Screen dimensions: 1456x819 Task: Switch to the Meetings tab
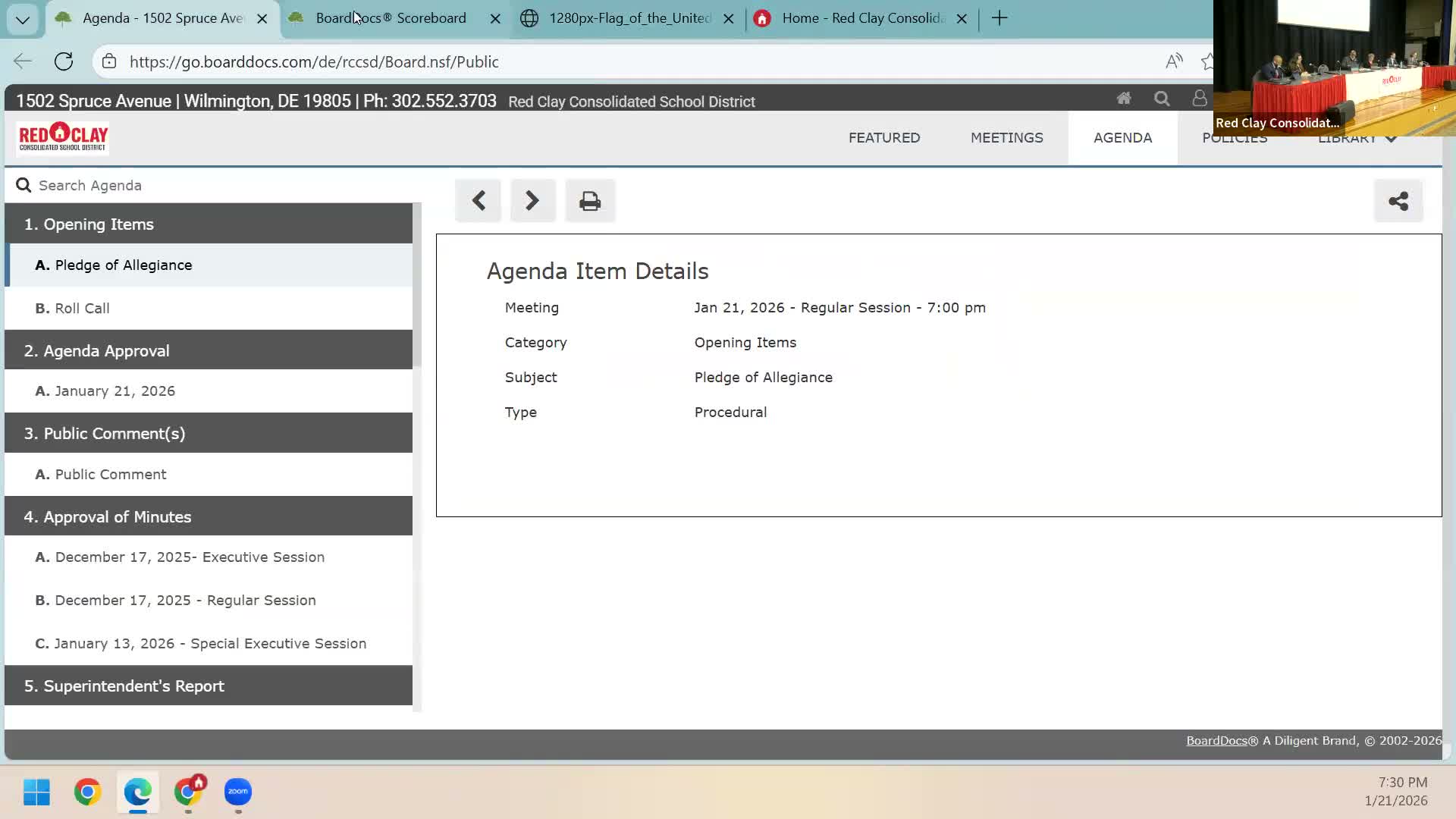(1006, 138)
